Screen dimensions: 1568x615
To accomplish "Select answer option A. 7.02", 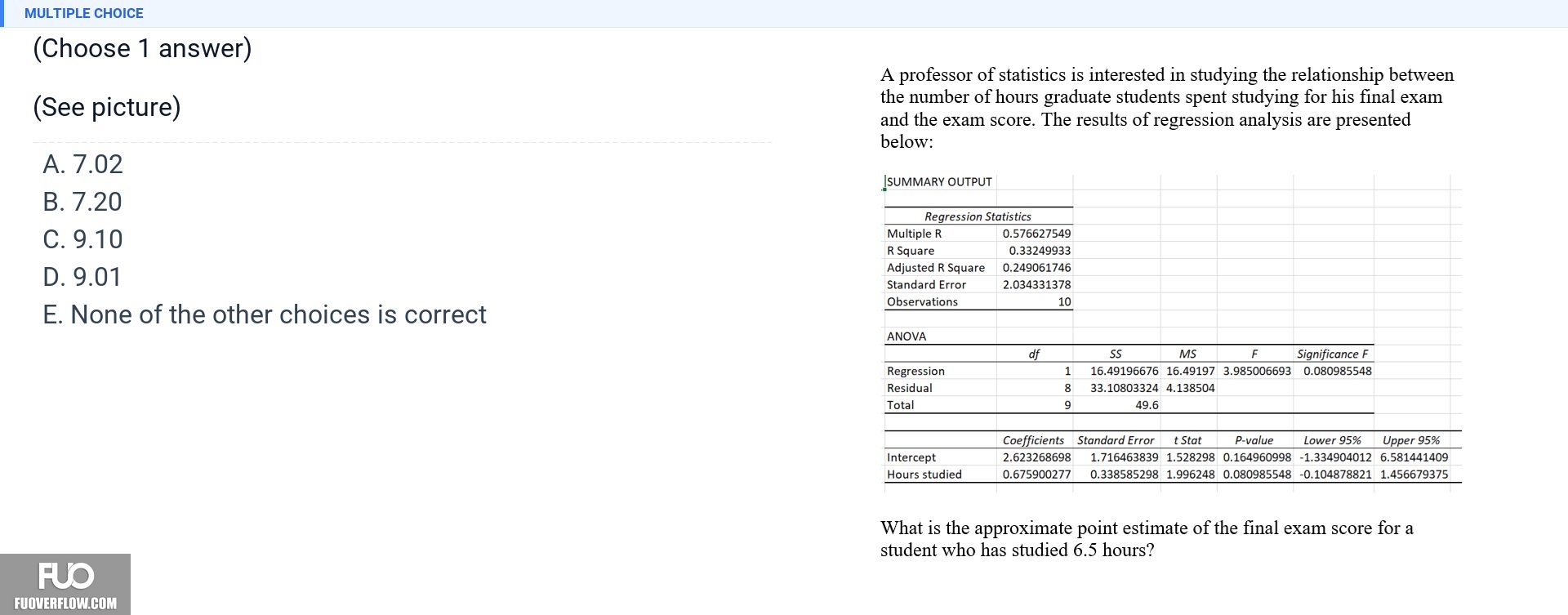I will [x=82, y=164].
